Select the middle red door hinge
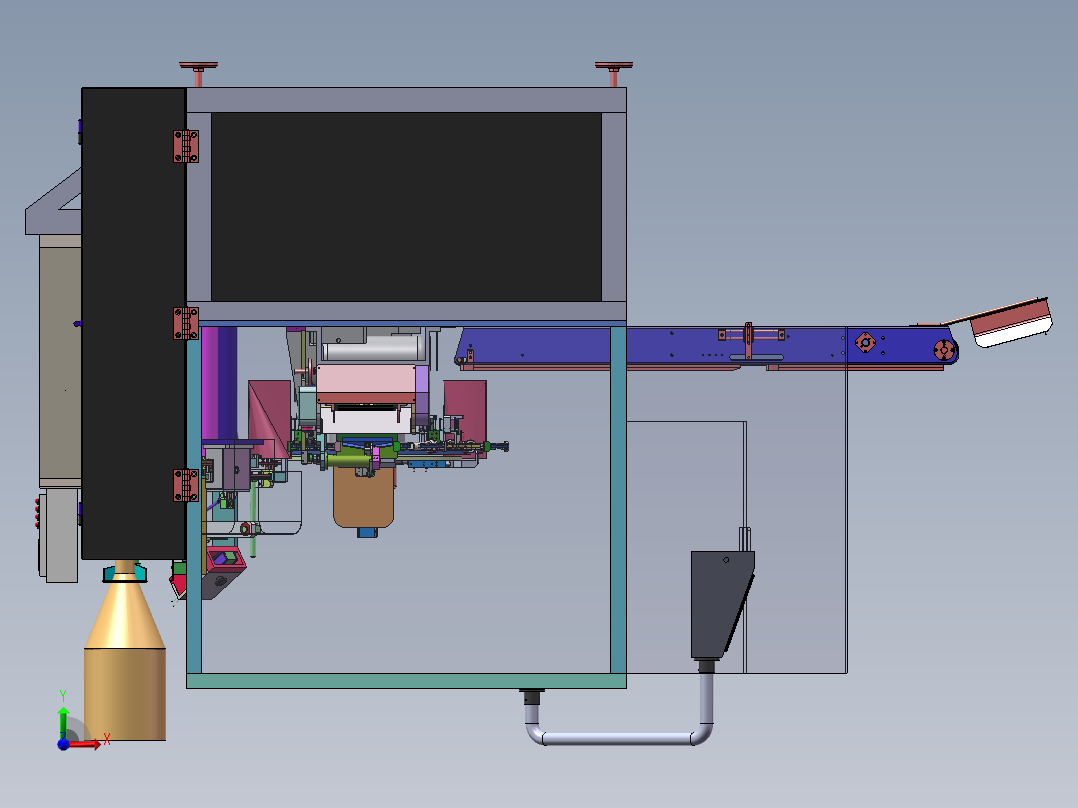The width and height of the screenshot is (1078, 808). pos(186,323)
